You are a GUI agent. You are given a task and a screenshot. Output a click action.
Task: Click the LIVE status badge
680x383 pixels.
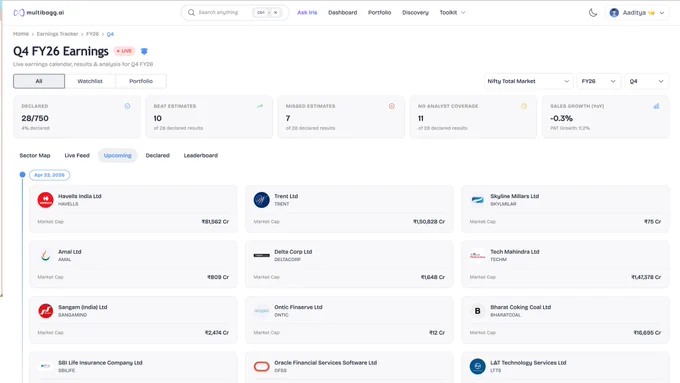click(x=124, y=51)
